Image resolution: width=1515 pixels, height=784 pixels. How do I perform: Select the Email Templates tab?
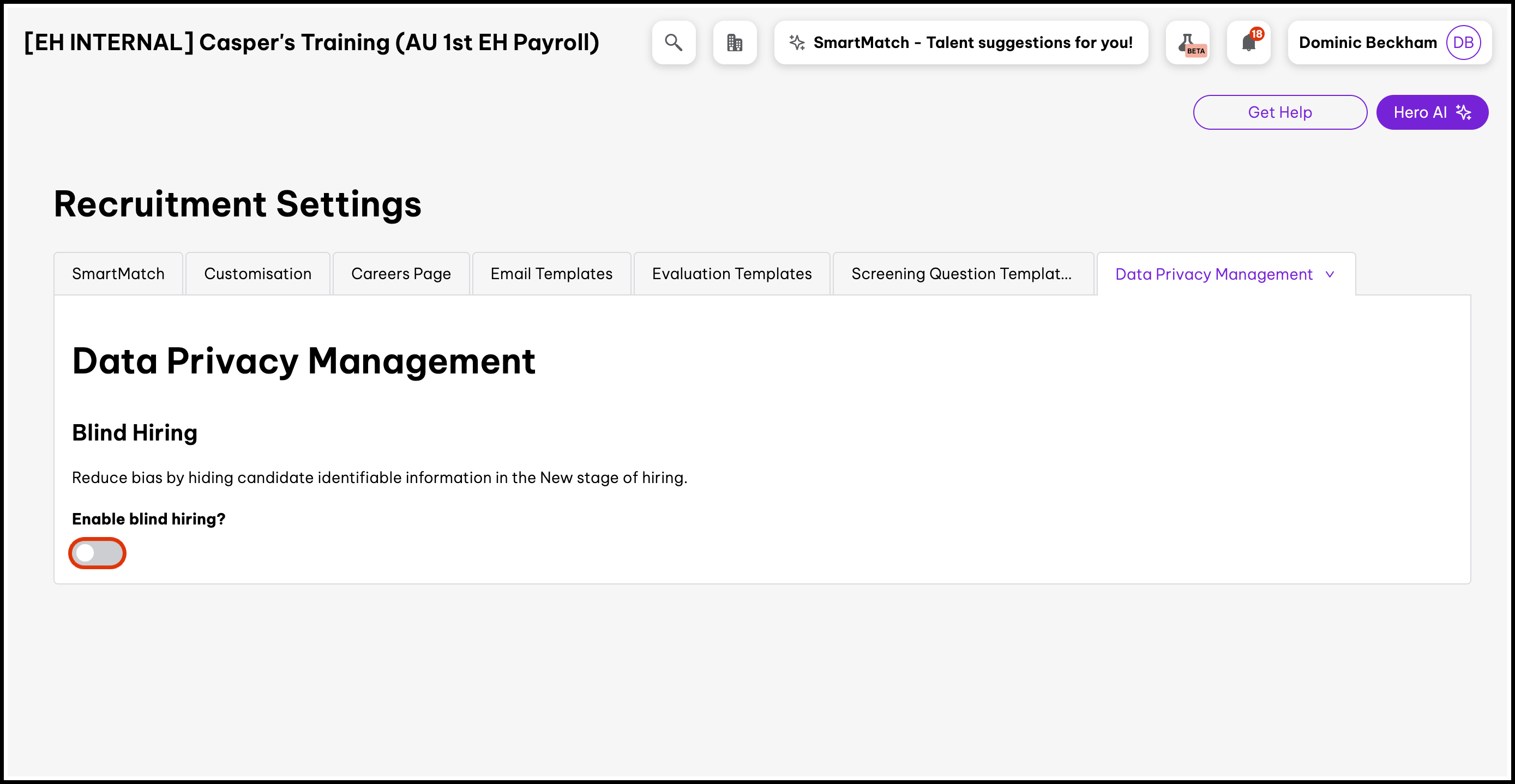(x=551, y=274)
